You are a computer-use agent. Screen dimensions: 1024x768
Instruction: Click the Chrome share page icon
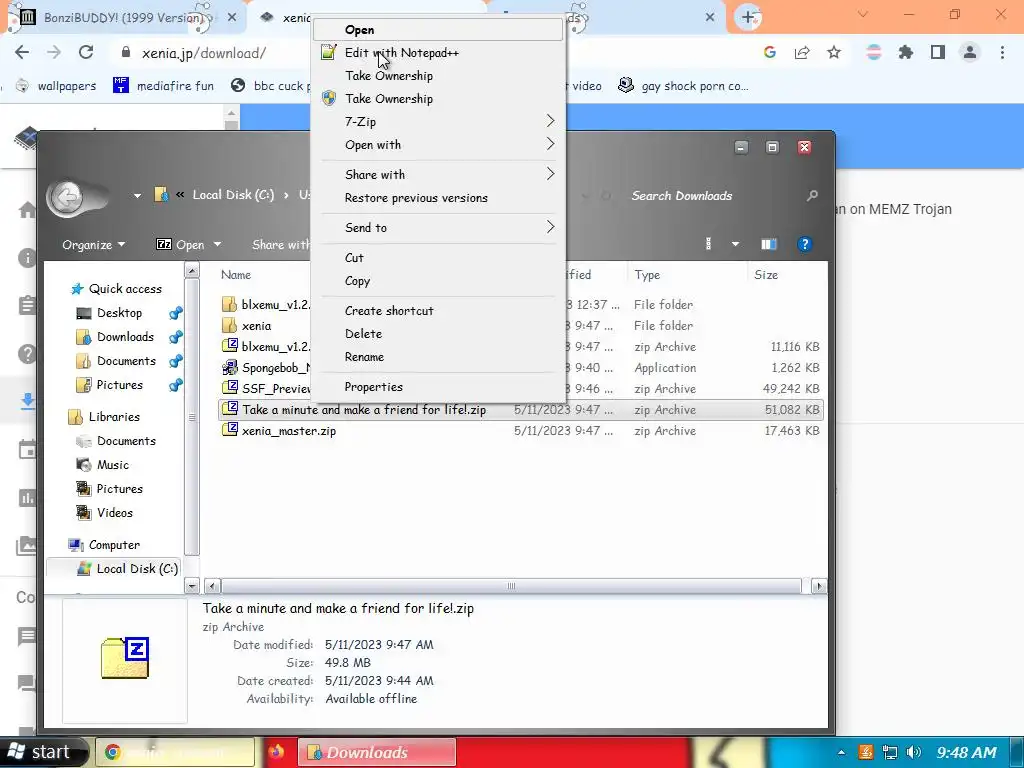tap(802, 53)
